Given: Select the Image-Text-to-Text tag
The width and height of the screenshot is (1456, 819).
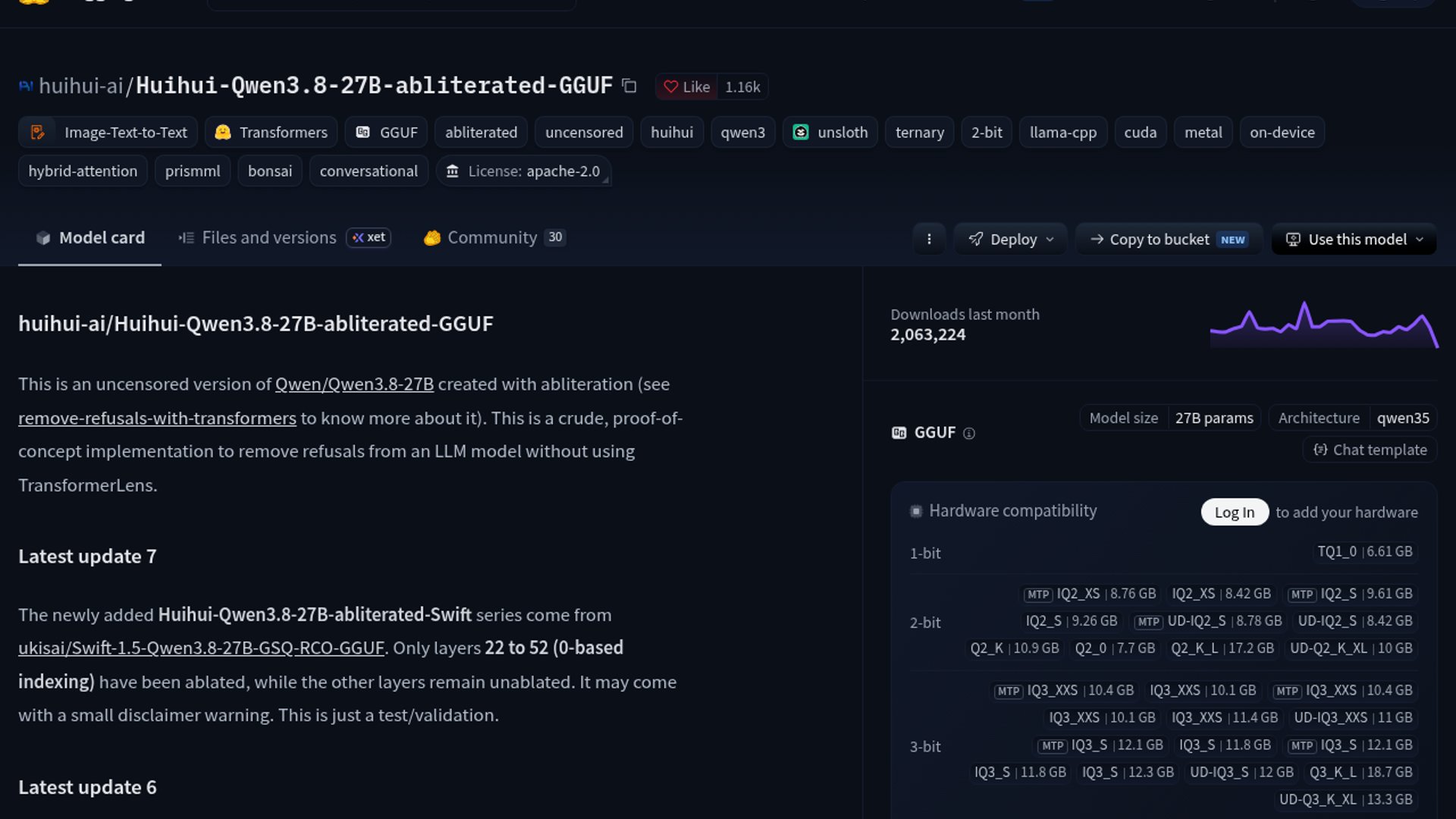Looking at the screenshot, I should click(x=108, y=132).
